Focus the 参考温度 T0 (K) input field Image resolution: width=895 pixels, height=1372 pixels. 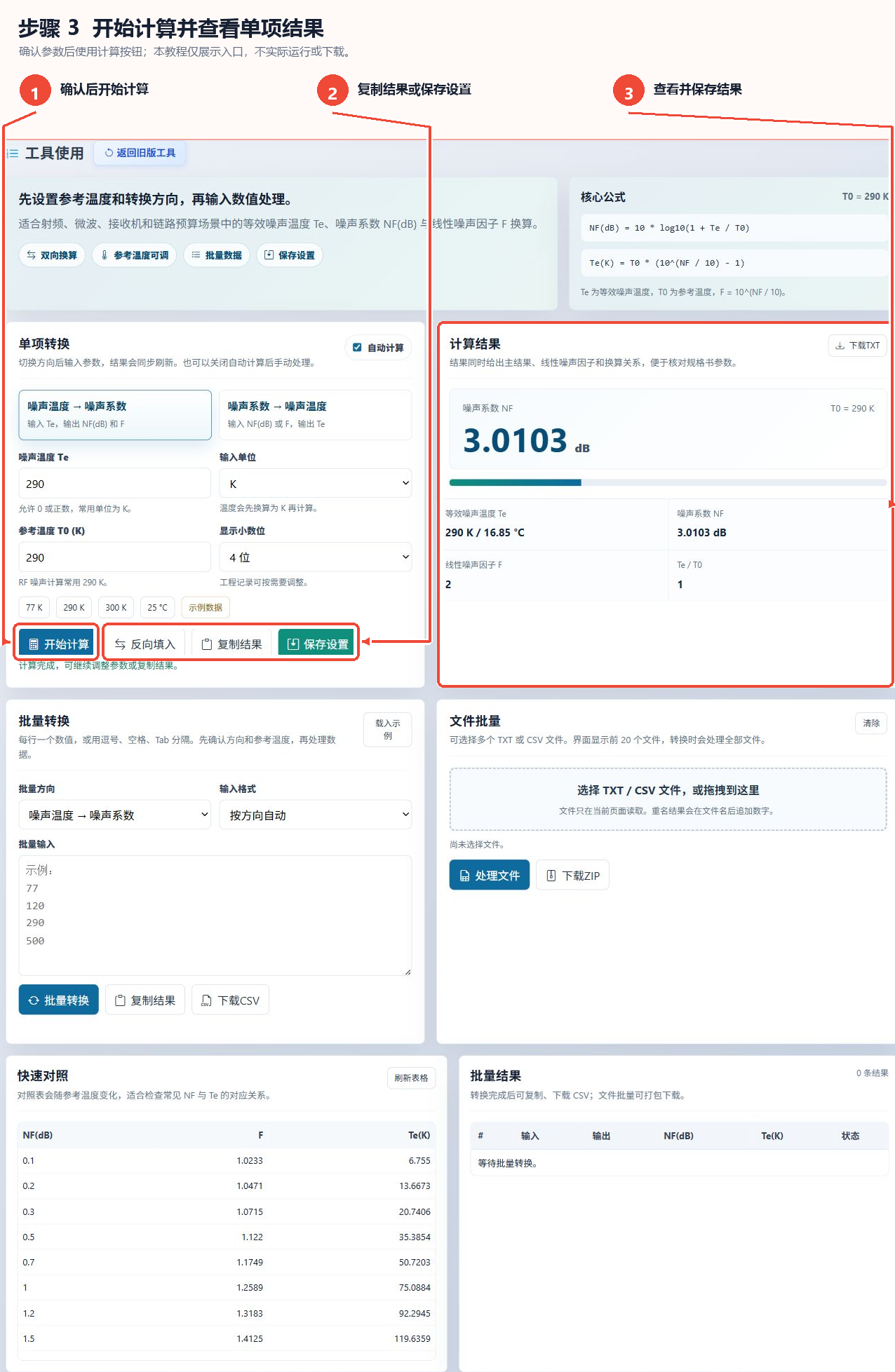pos(115,557)
